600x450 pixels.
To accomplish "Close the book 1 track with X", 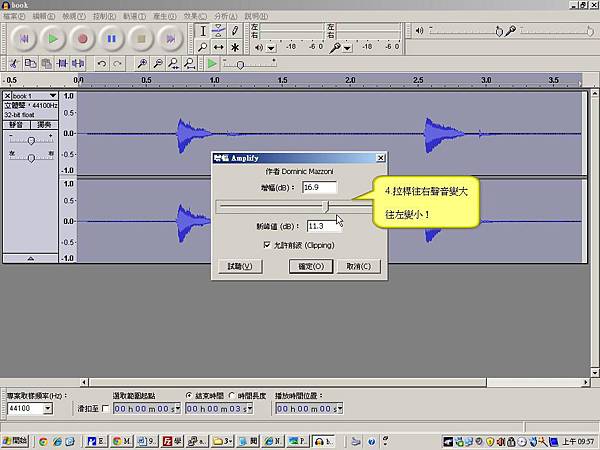I will coord(7,96).
